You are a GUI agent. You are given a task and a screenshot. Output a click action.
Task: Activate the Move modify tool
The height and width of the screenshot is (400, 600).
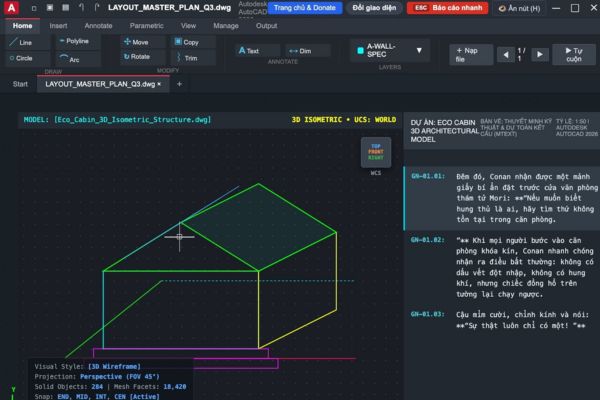click(143, 42)
